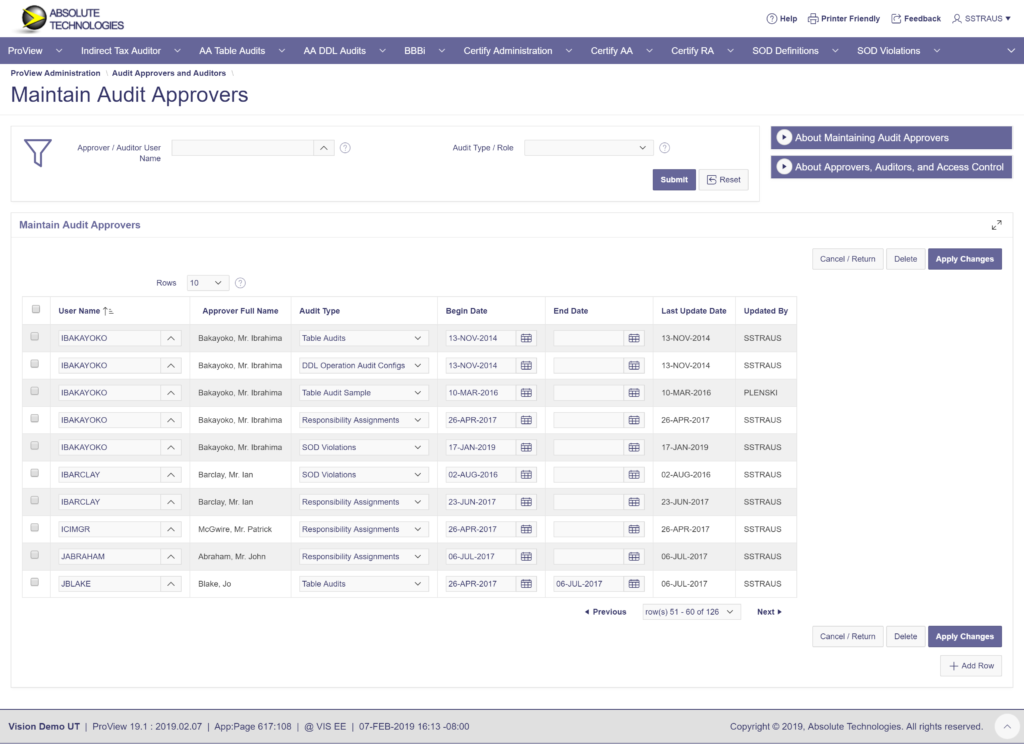Open ProView Administration breadcrumb link
Image resolution: width=1024 pixels, height=753 pixels.
(56, 73)
